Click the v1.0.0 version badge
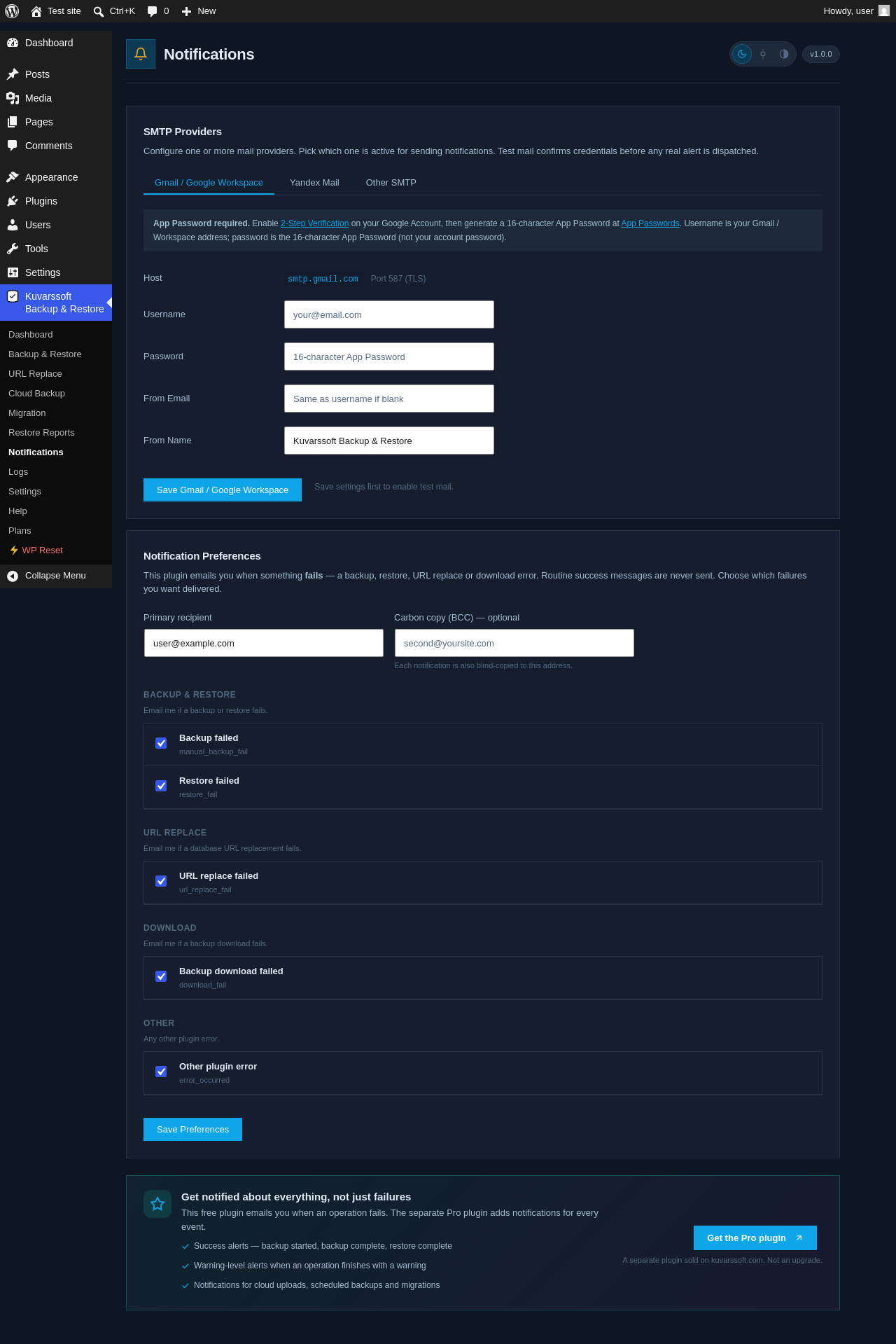 click(x=821, y=54)
